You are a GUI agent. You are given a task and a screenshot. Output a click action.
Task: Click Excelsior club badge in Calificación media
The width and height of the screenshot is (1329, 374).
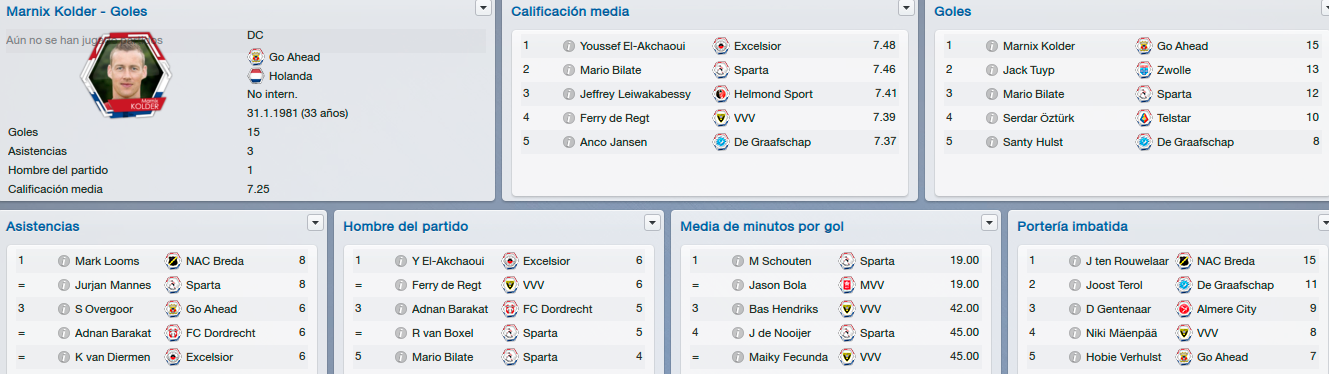click(720, 46)
